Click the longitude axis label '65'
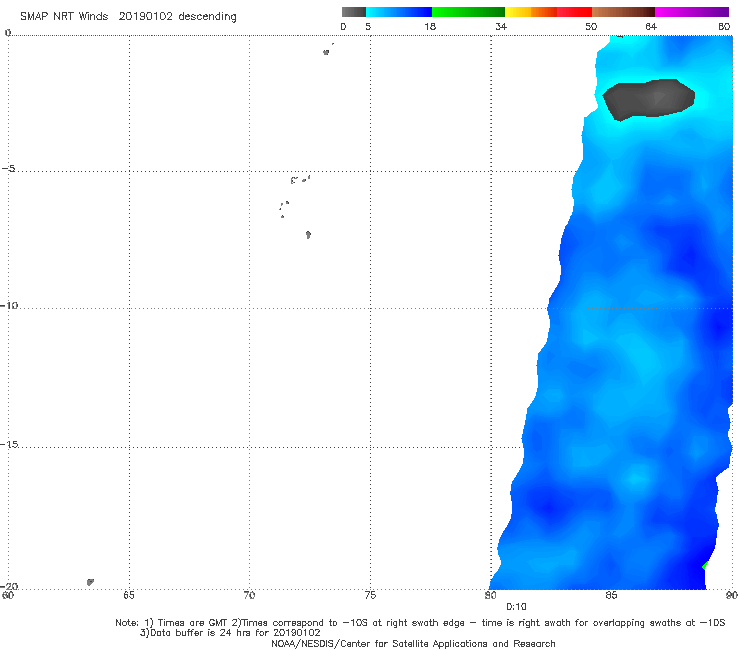The height and width of the screenshot is (650, 740). click(x=128, y=595)
